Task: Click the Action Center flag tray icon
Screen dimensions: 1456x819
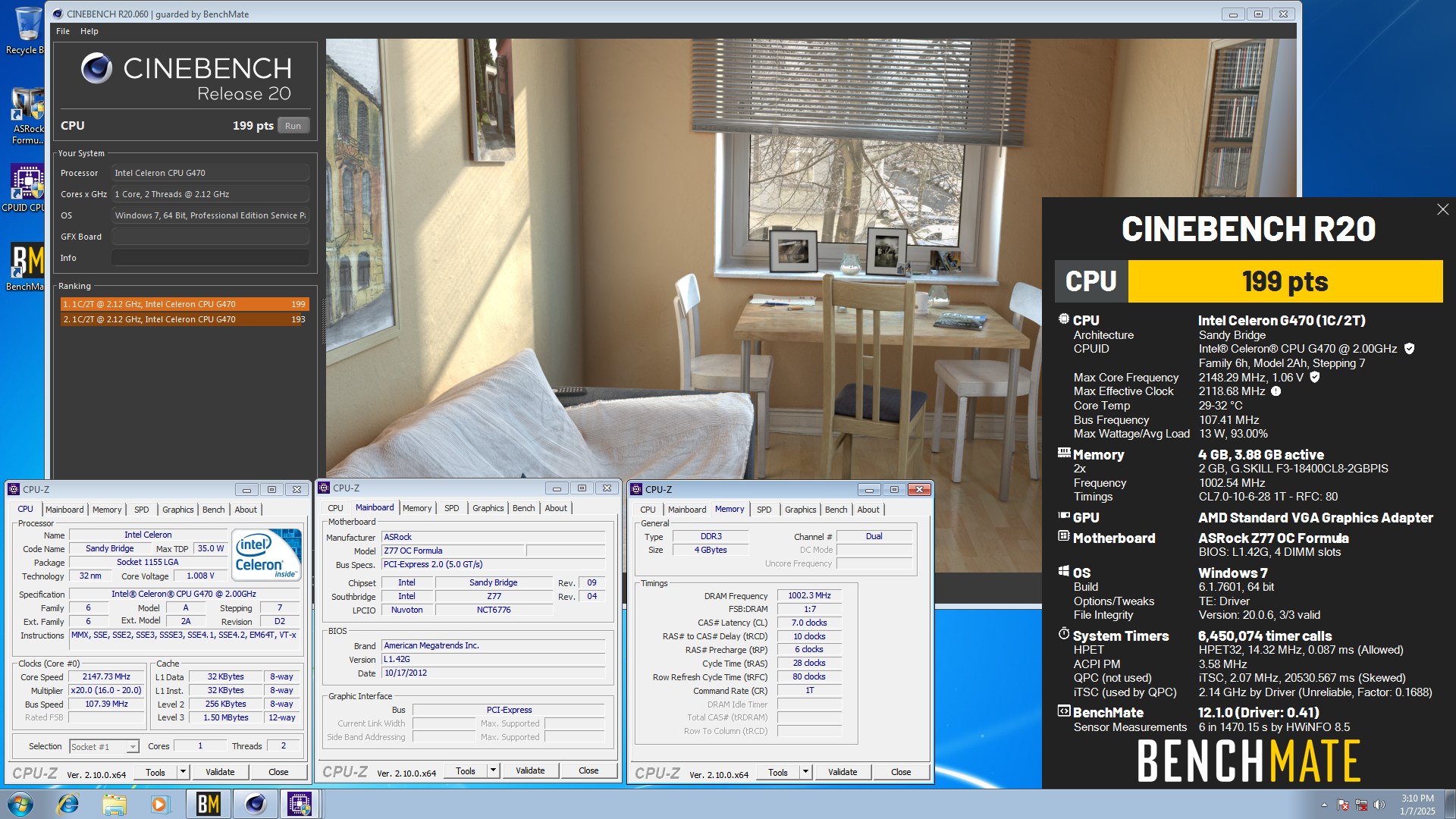Action: click(x=1343, y=805)
